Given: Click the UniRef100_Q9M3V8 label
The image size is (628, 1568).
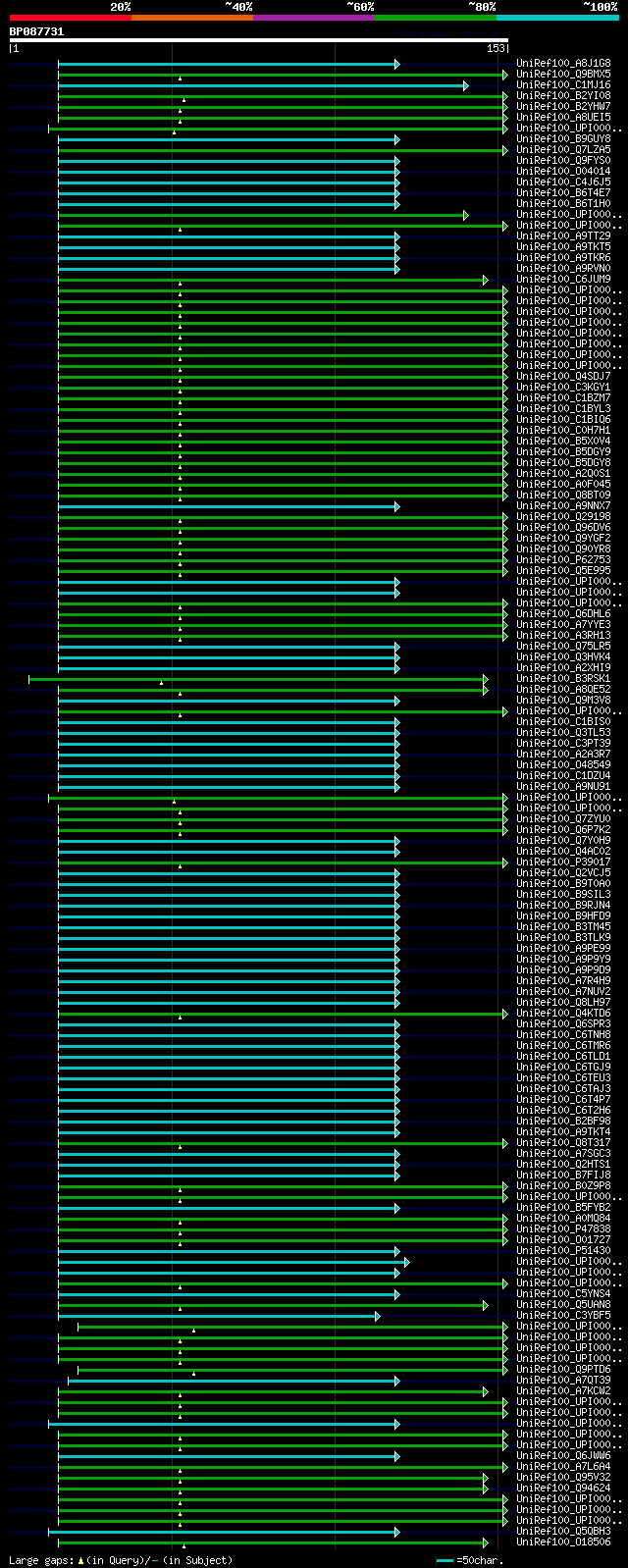Looking at the screenshot, I should click(x=563, y=701).
